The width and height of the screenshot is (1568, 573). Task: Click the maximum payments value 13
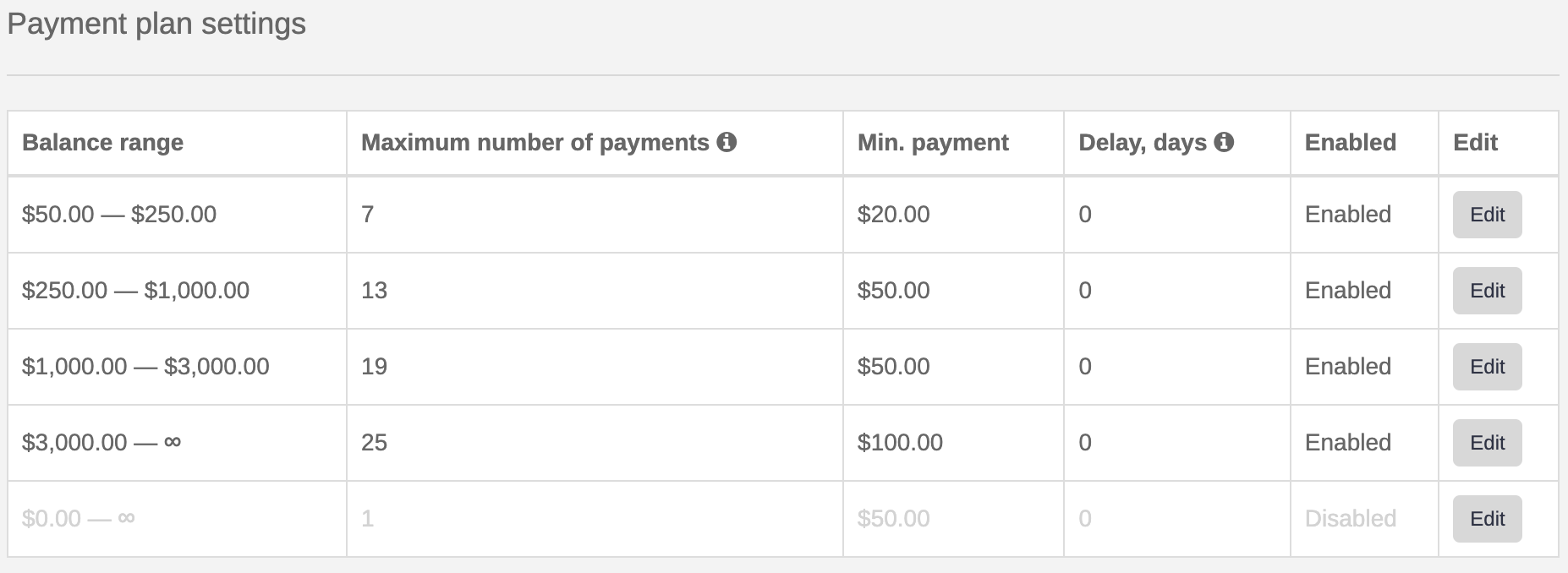375,291
